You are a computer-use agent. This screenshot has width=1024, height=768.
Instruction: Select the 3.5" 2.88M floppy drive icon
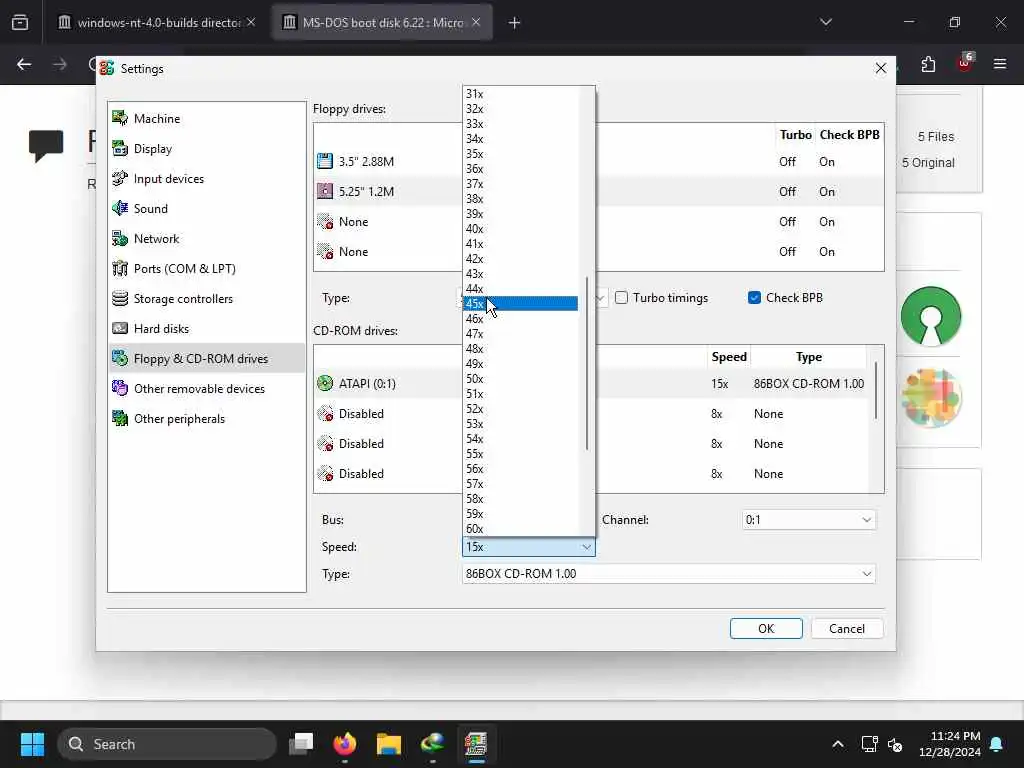click(x=325, y=161)
